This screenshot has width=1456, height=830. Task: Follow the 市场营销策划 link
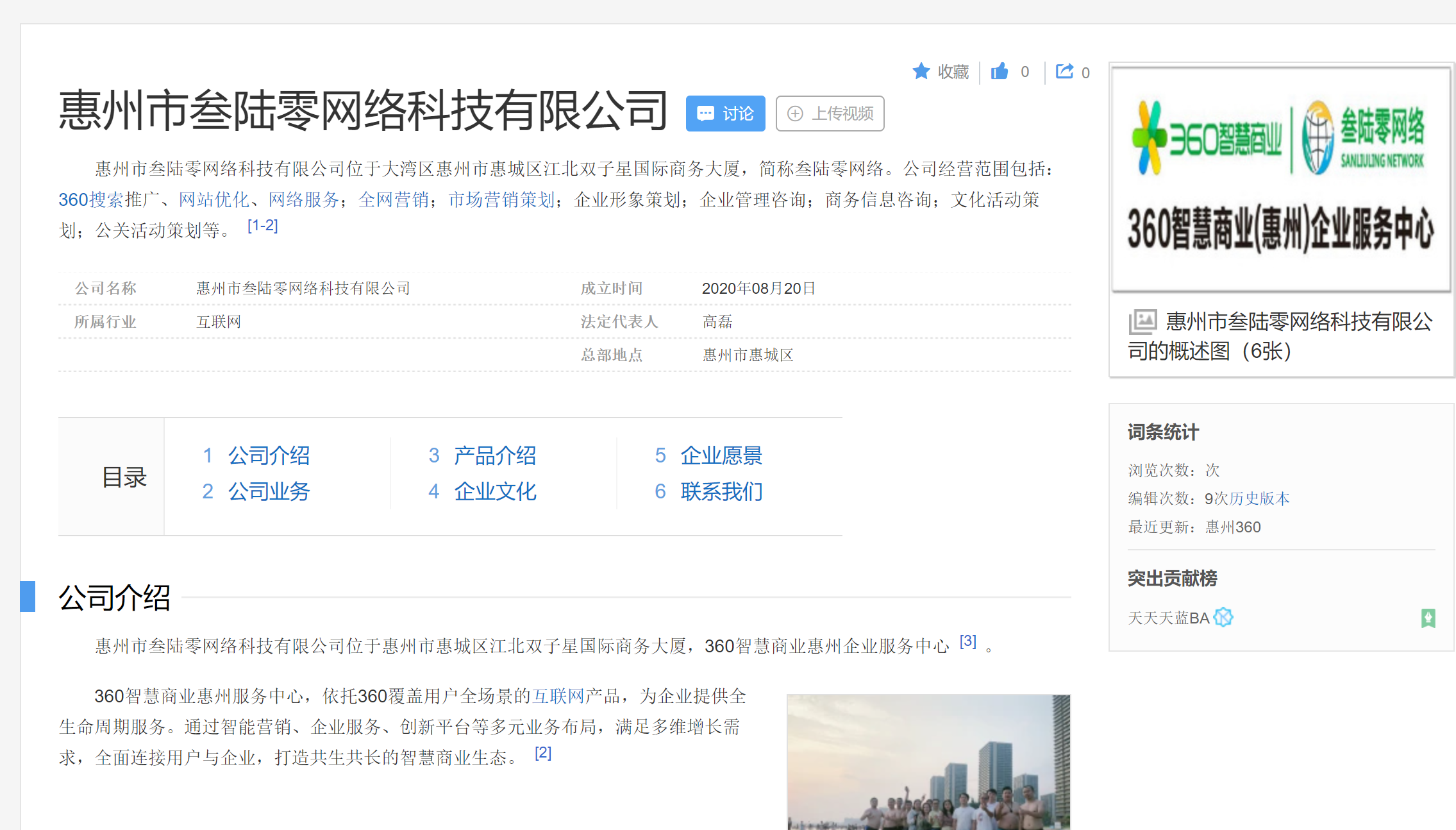[x=501, y=199]
